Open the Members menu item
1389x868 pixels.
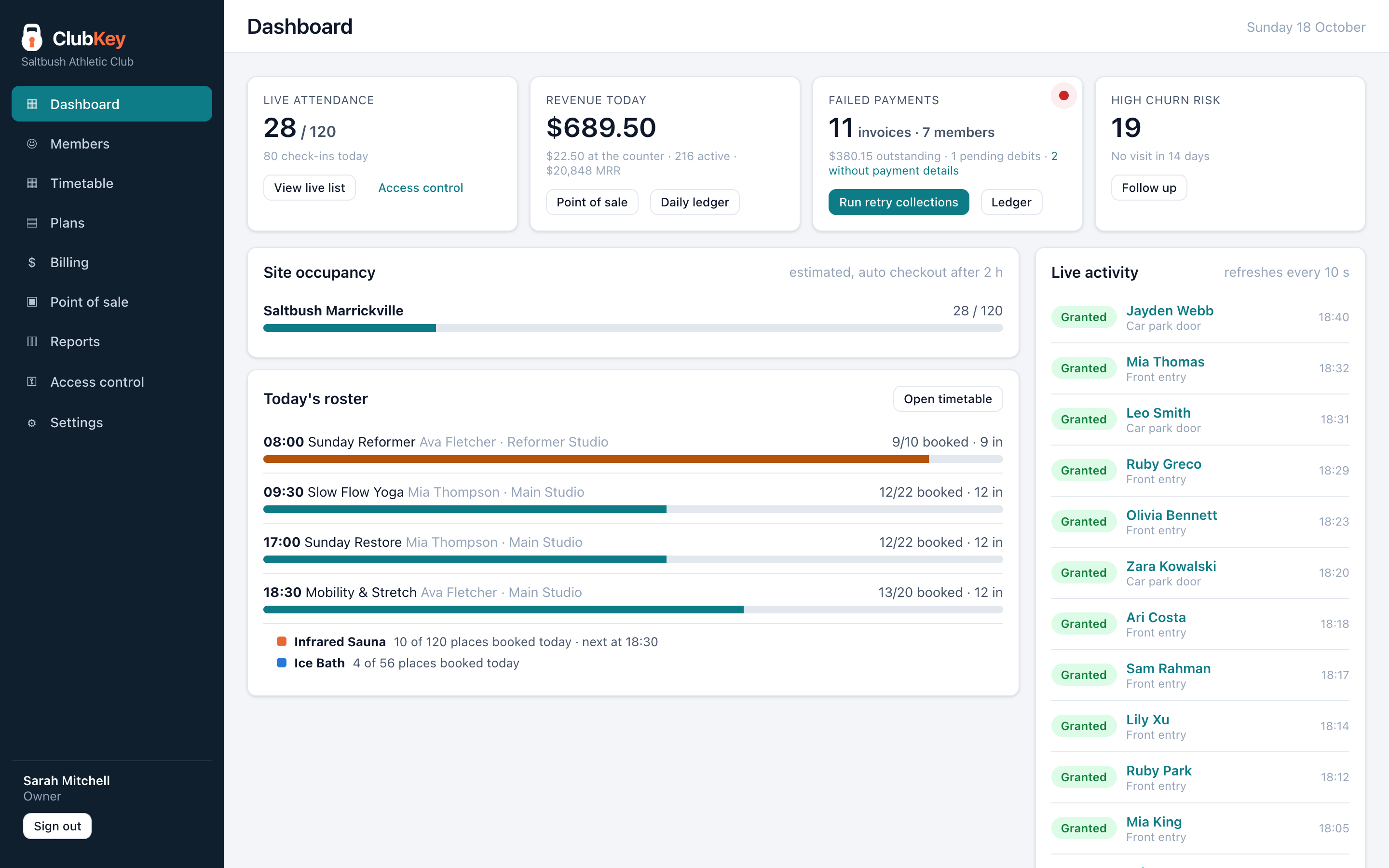[x=112, y=144]
